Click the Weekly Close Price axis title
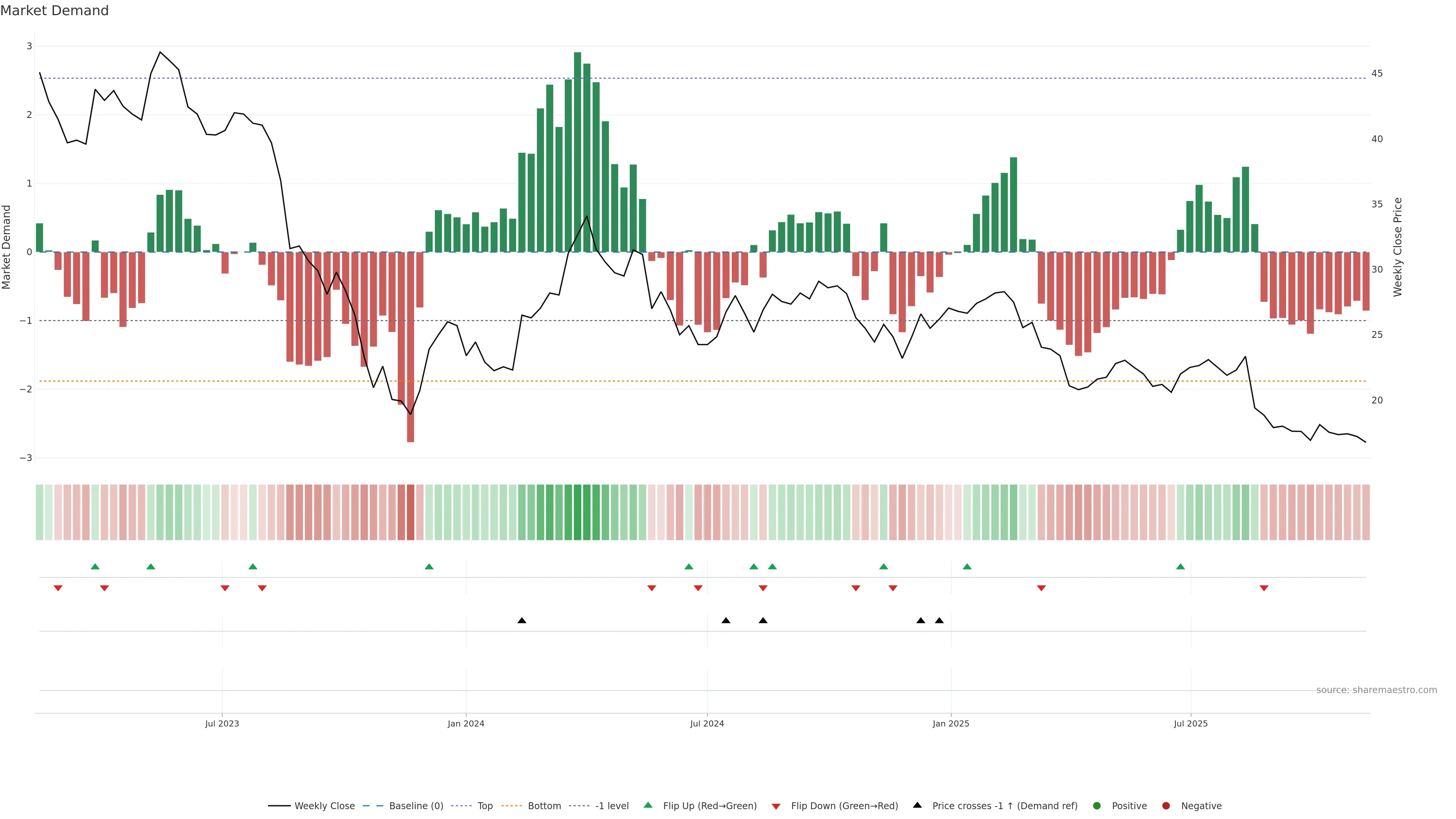The width and height of the screenshot is (1456, 819). point(1398,247)
